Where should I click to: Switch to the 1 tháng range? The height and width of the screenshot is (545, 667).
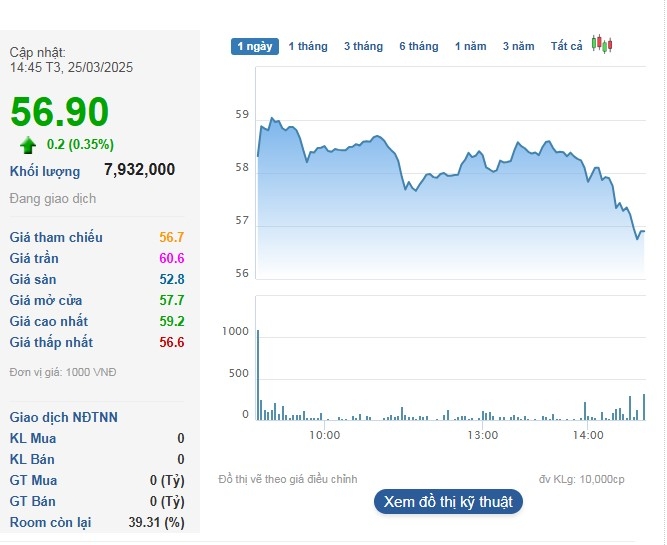(308, 46)
